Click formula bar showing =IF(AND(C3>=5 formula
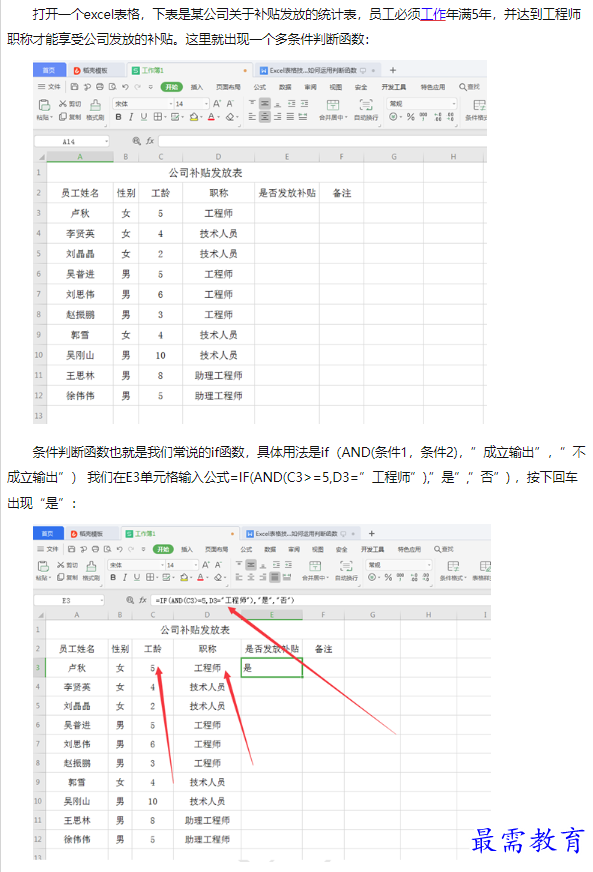593x872 pixels. (x=320, y=601)
